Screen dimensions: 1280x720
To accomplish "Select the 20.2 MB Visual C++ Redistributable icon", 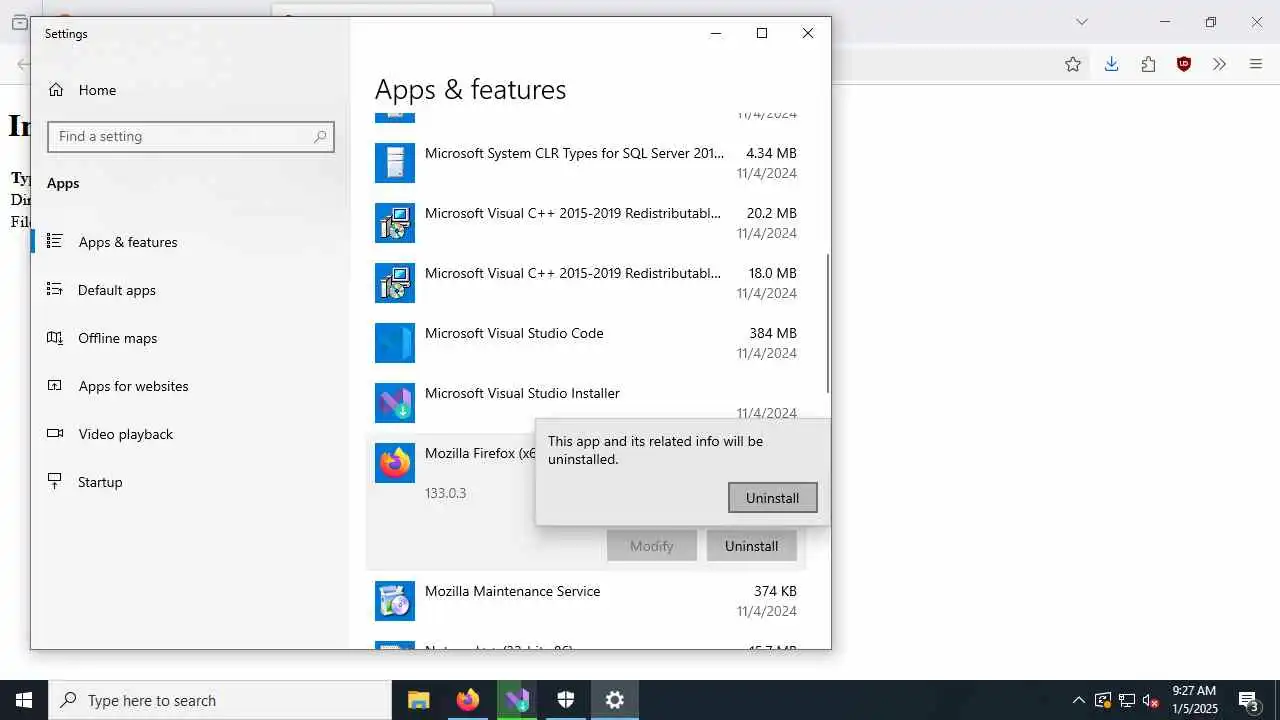I will click(395, 223).
